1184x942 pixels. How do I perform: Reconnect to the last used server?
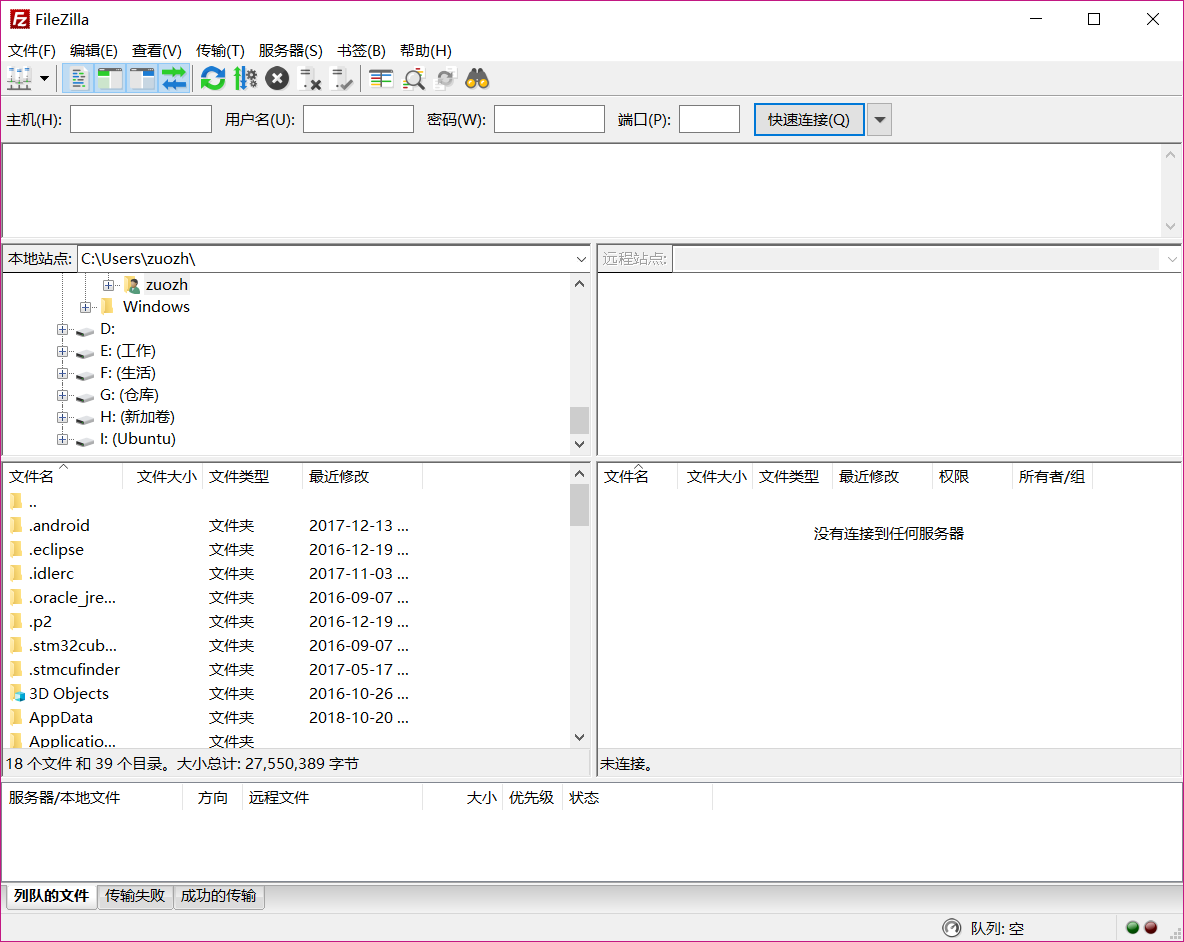341,78
